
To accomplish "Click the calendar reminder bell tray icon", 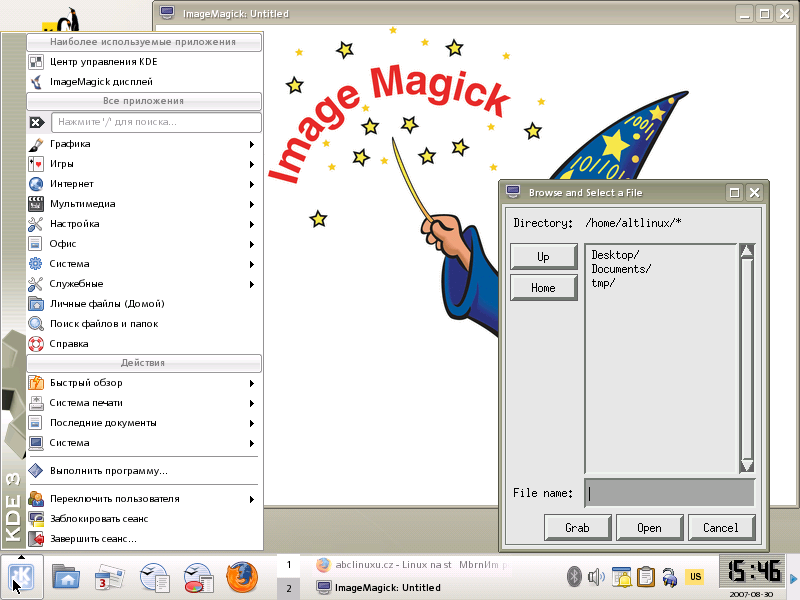I will (x=621, y=577).
